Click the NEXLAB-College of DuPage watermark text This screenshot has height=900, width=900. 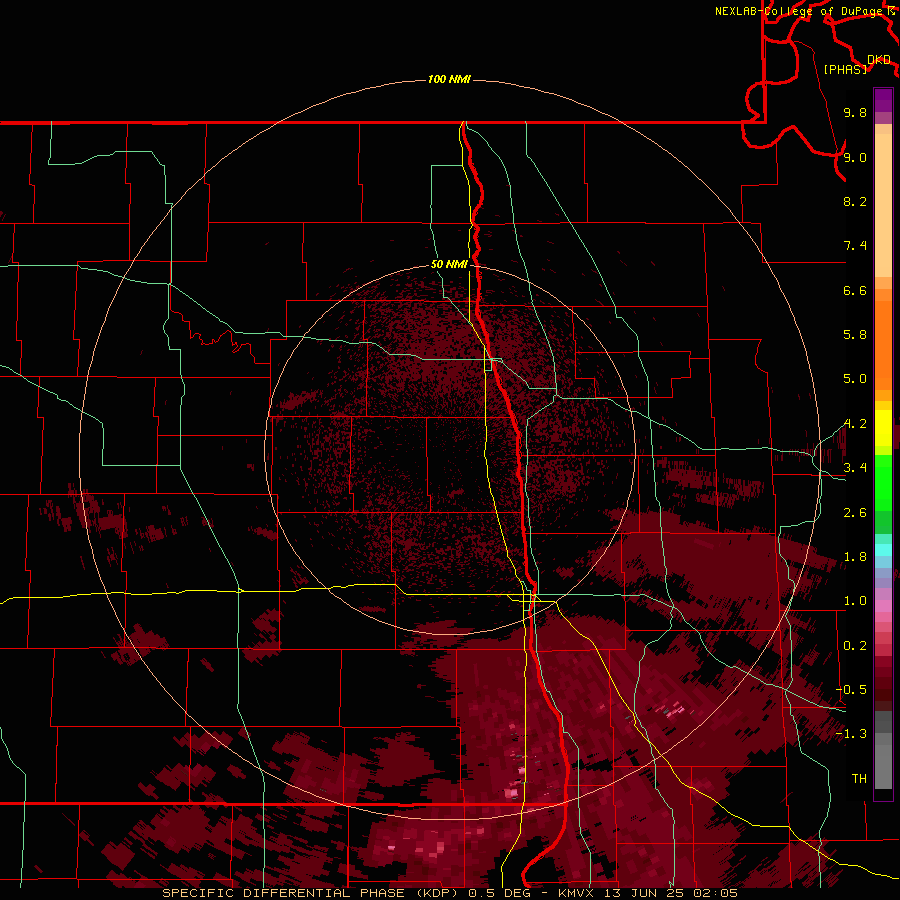click(800, 11)
